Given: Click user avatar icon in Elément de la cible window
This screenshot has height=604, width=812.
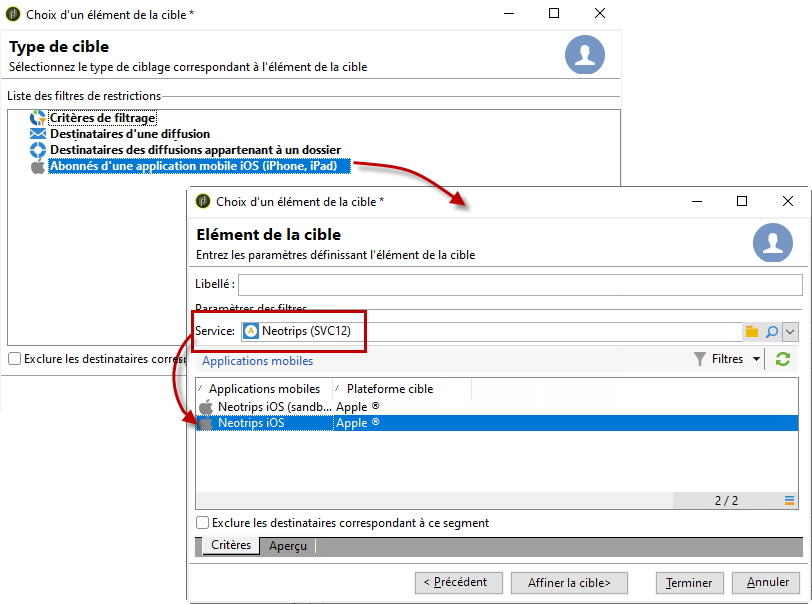Looking at the screenshot, I should pos(773,242).
